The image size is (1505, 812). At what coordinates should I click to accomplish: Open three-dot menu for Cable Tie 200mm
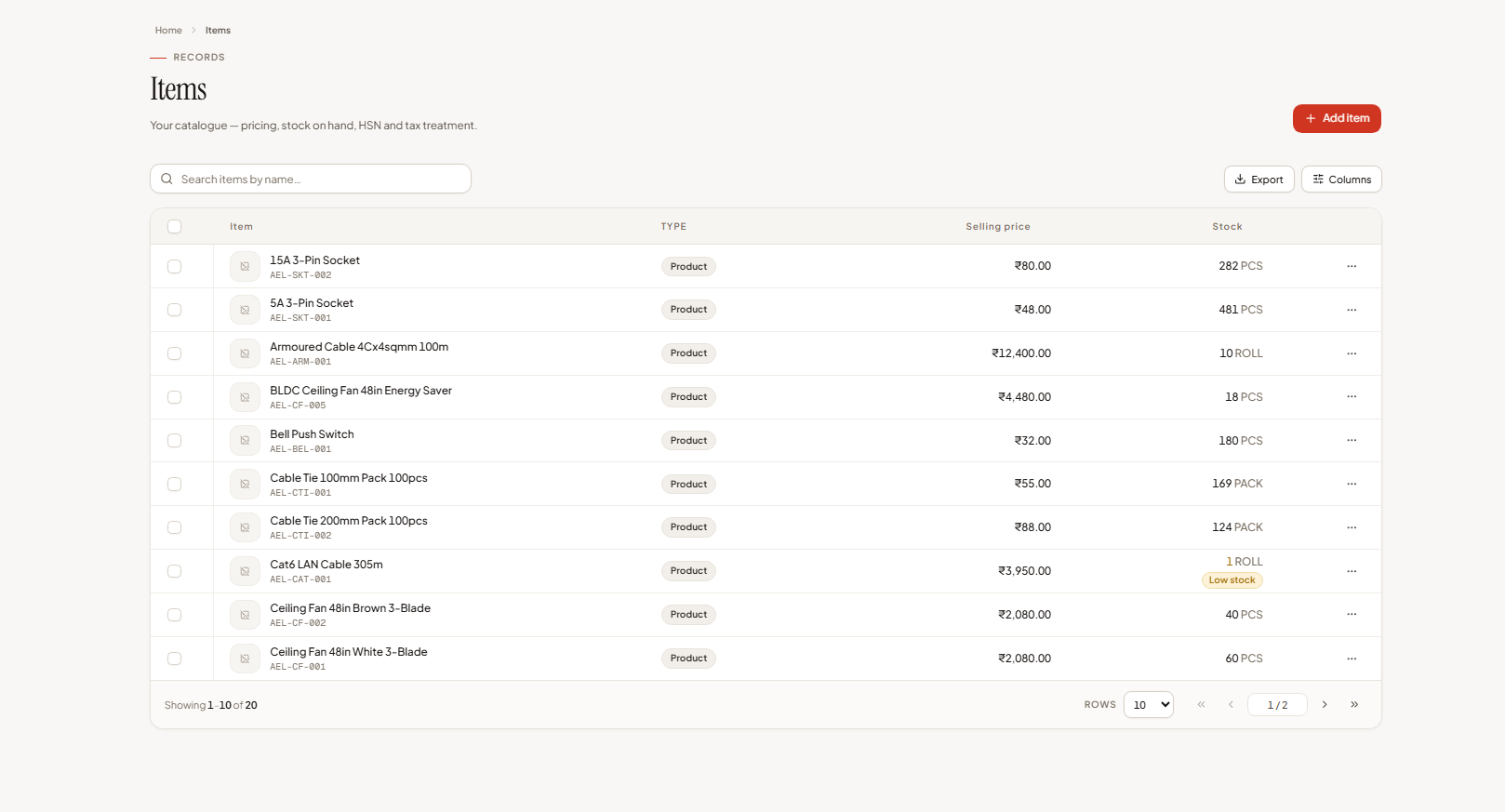(x=1352, y=527)
